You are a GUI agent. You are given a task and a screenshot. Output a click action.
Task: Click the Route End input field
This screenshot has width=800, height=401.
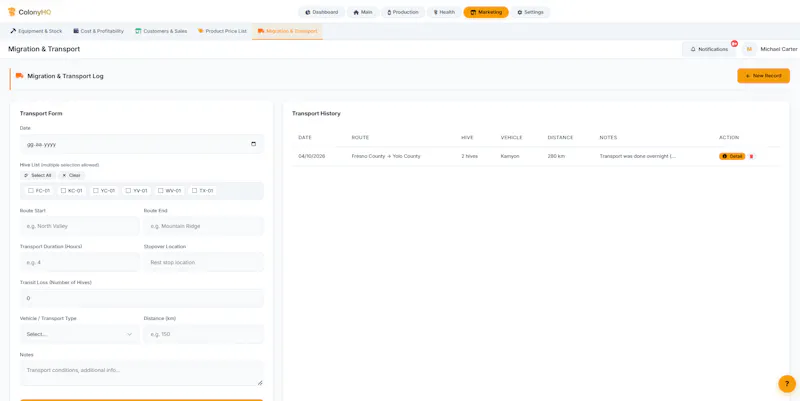(204, 226)
